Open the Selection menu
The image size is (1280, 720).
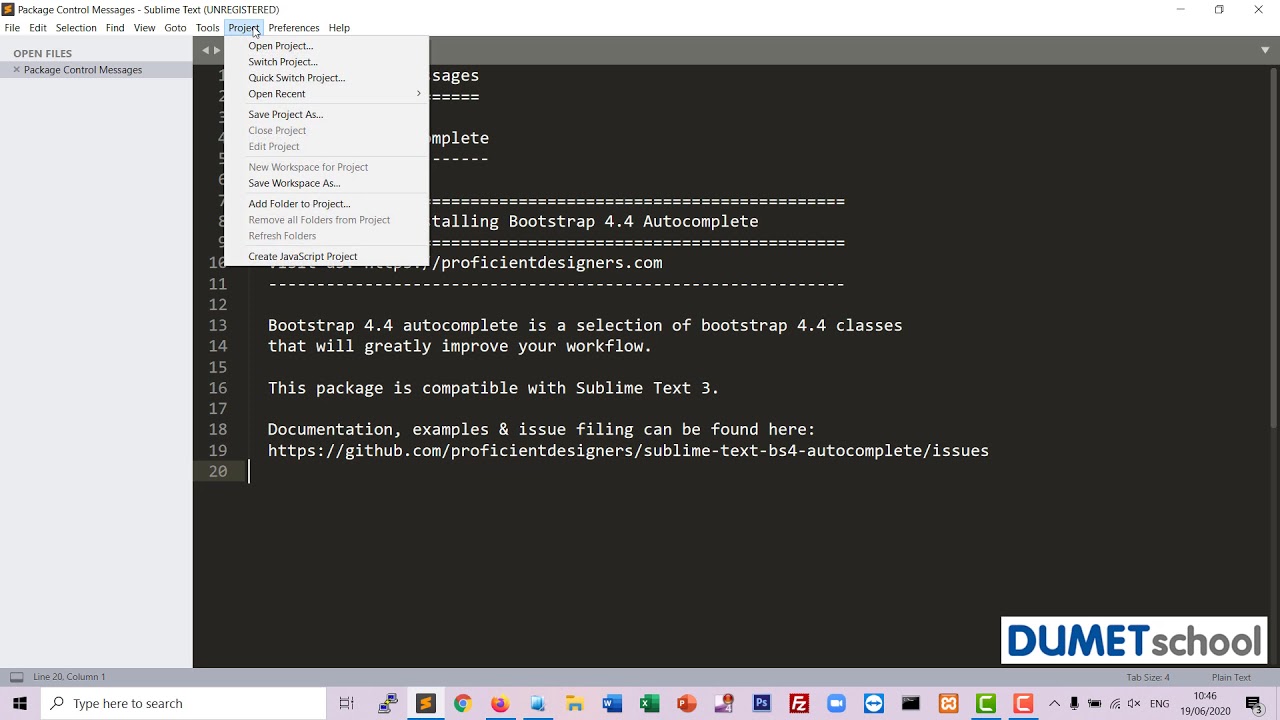tap(76, 27)
